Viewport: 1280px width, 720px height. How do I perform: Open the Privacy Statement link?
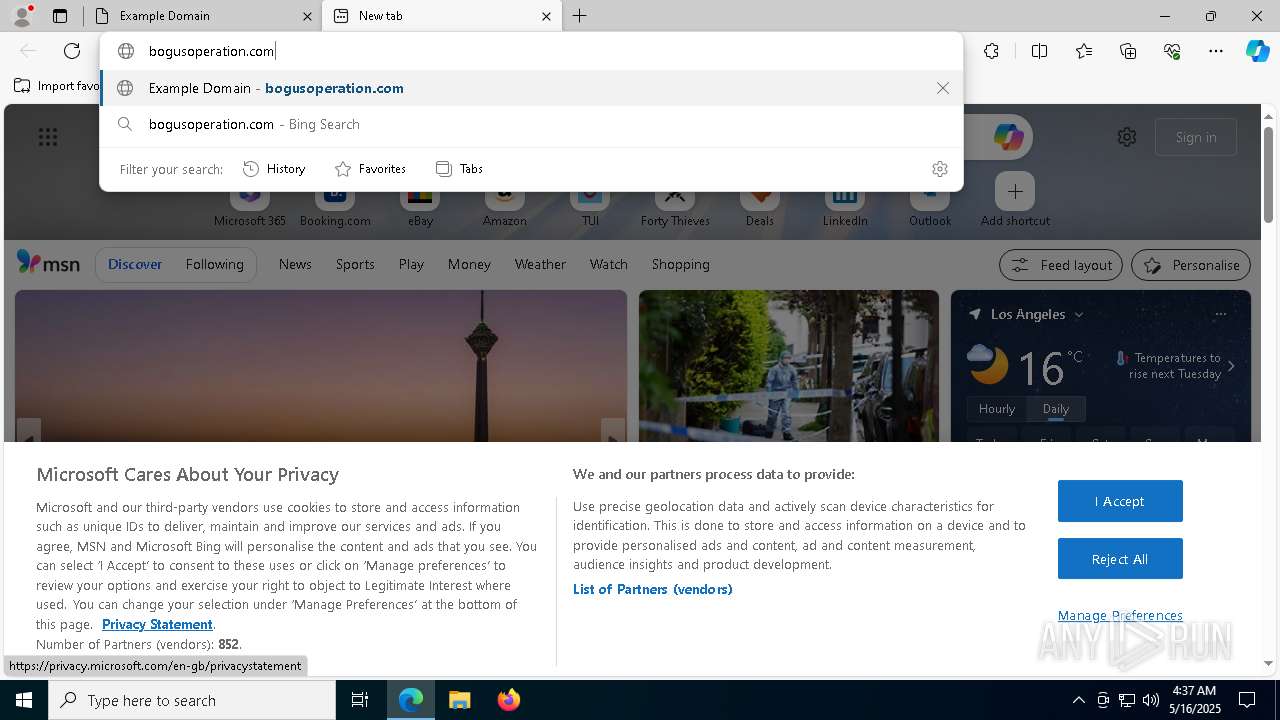pyautogui.click(x=157, y=624)
